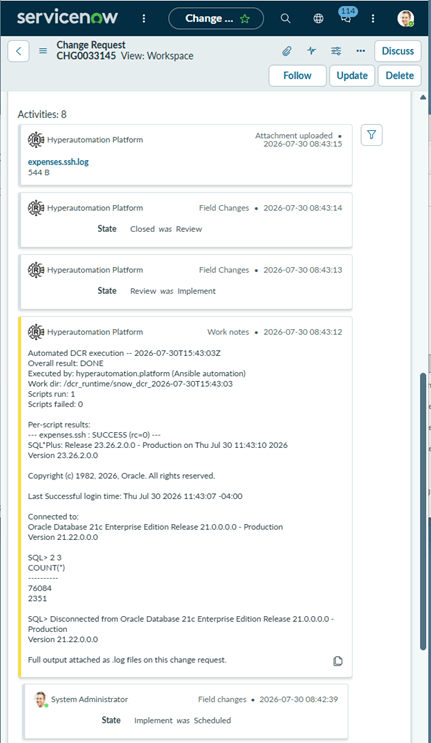Manage attachments via paperclip icon

pyautogui.click(x=287, y=51)
